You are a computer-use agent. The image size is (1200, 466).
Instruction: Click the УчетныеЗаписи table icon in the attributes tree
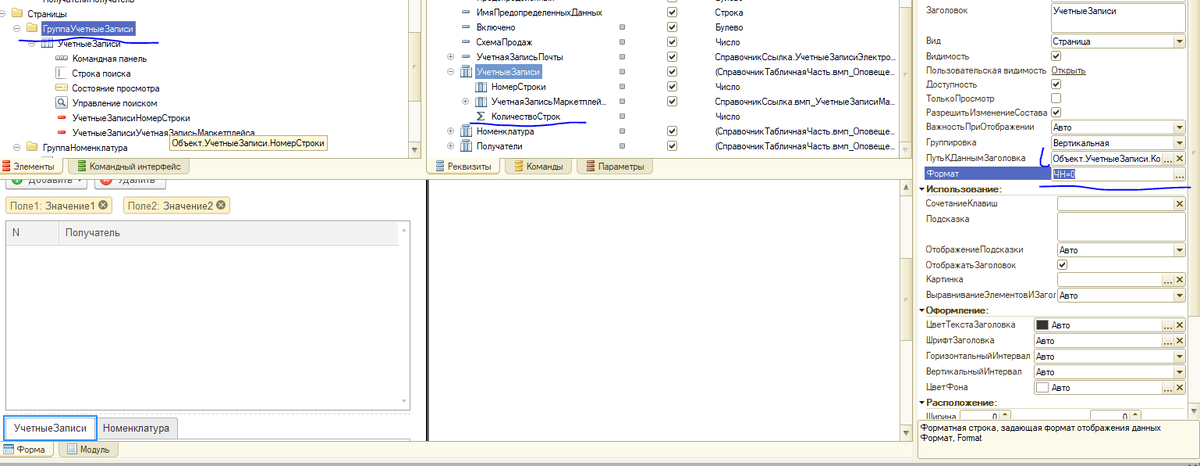pos(466,73)
